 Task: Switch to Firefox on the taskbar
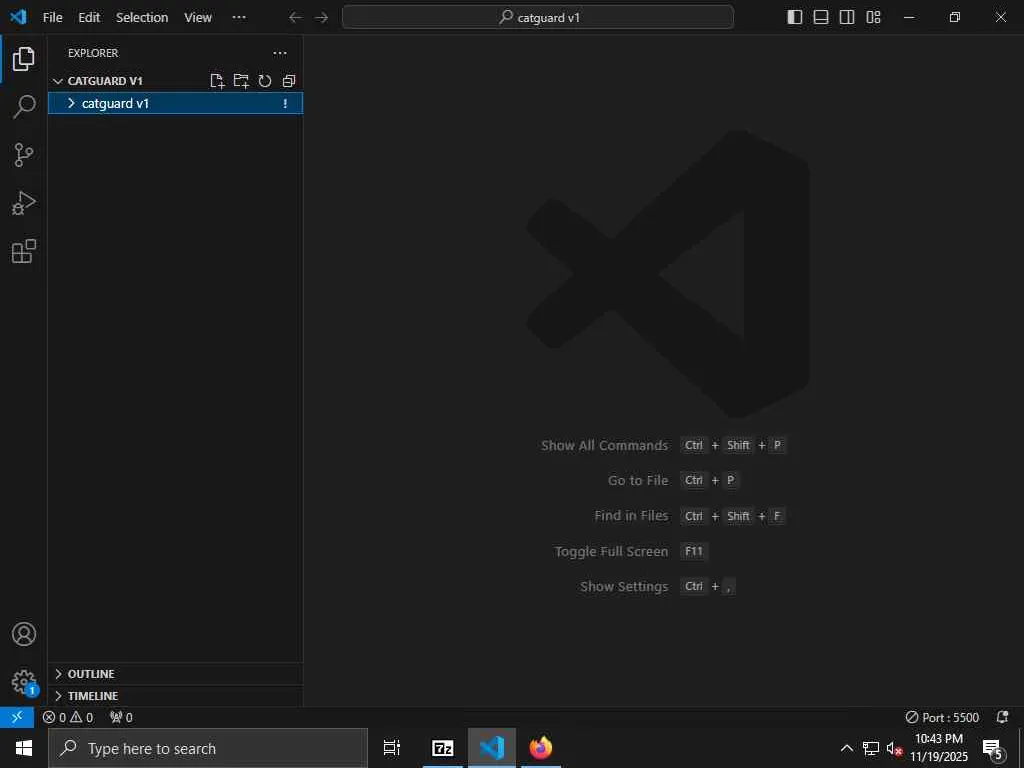(x=541, y=748)
